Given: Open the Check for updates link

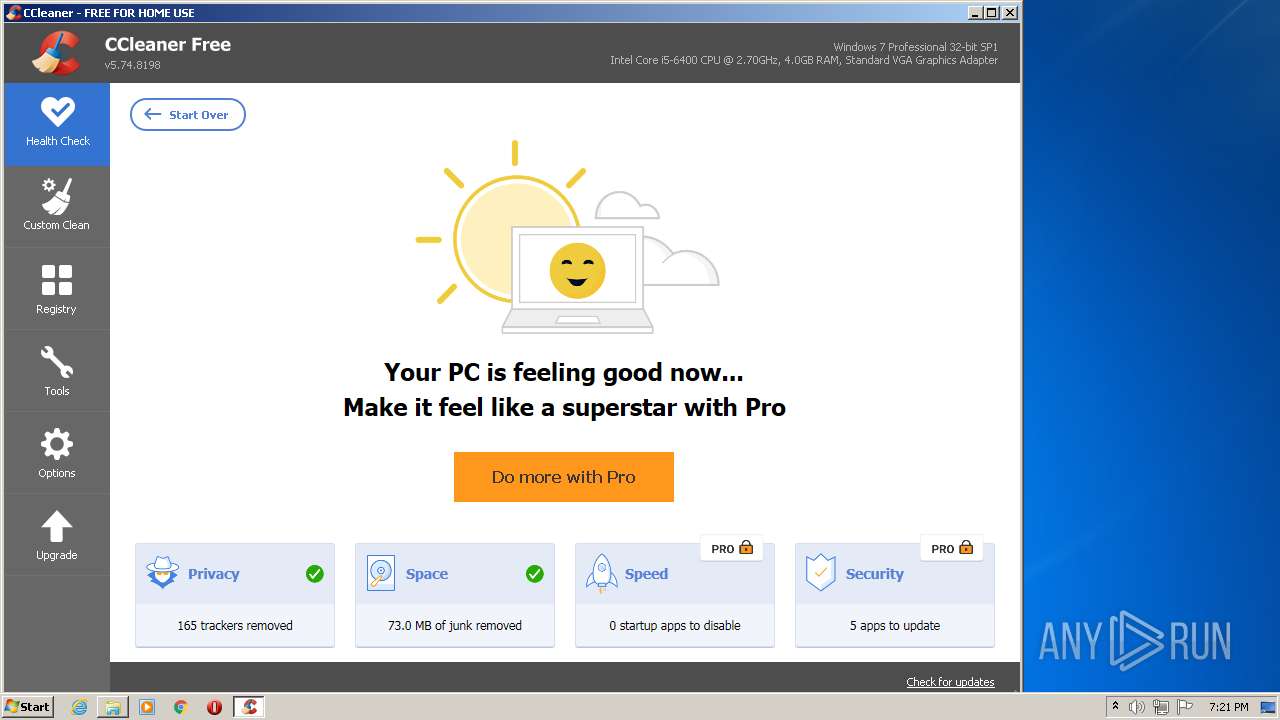Looking at the screenshot, I should click(950, 682).
